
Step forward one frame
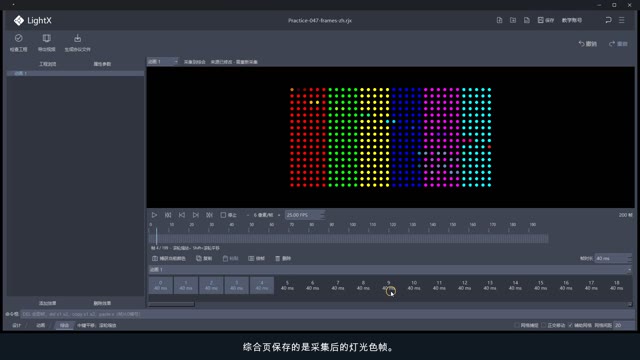196,215
